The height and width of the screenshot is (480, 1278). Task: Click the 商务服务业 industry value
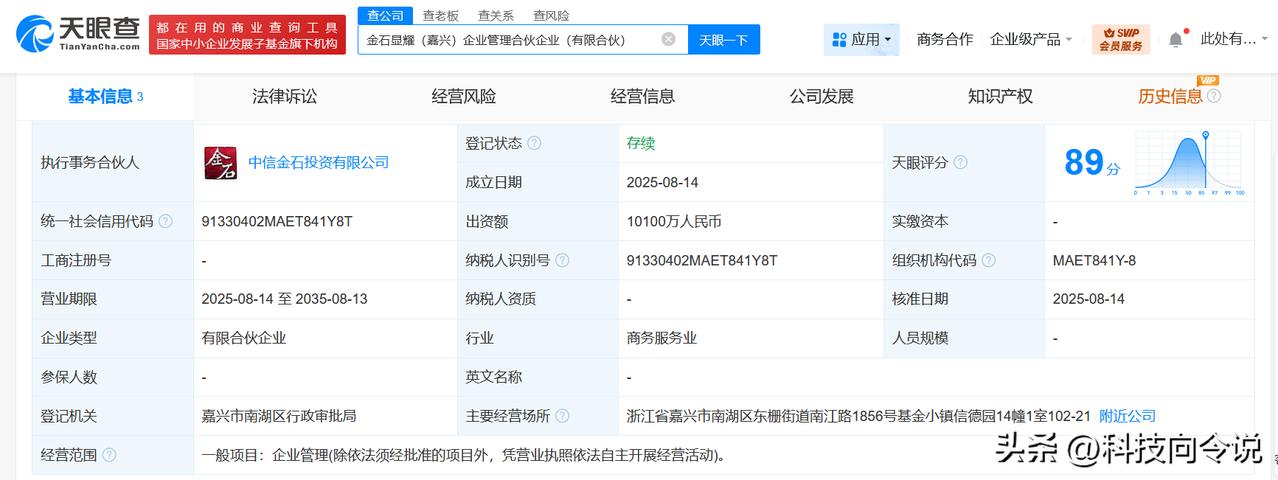click(662, 338)
